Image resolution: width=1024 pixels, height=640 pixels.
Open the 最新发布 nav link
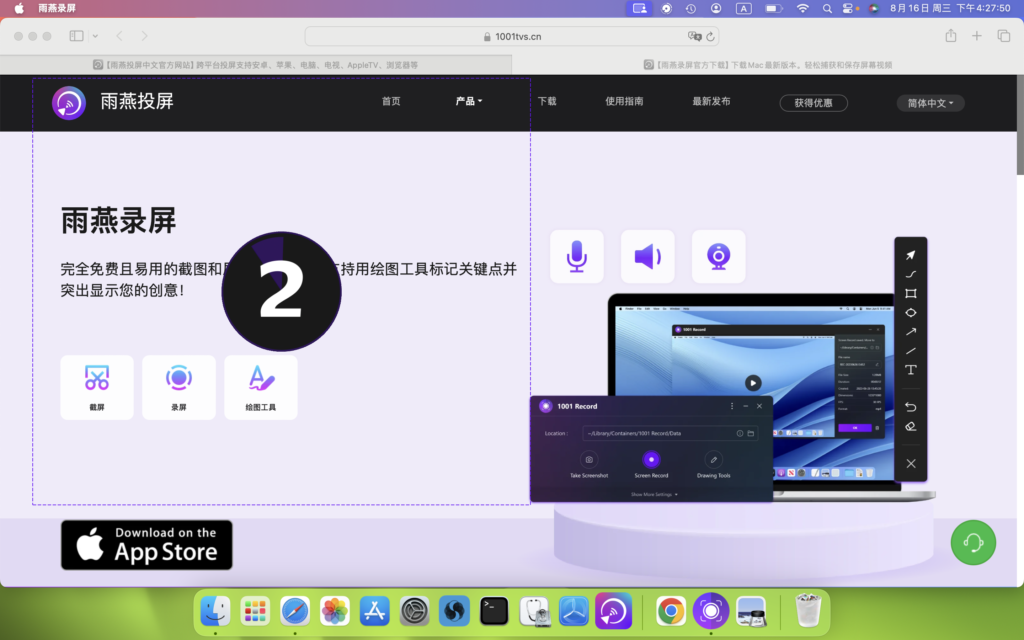[712, 101]
